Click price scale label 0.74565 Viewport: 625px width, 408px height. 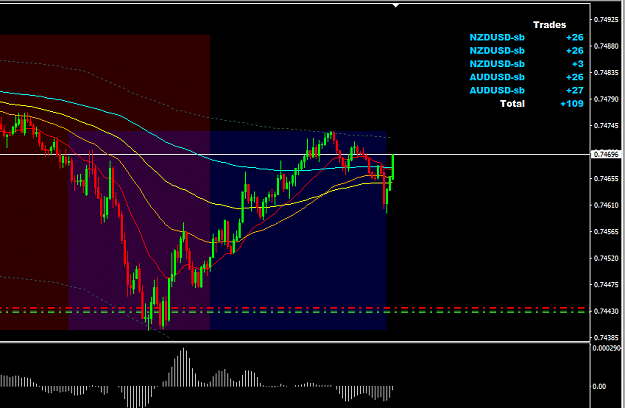(606, 231)
